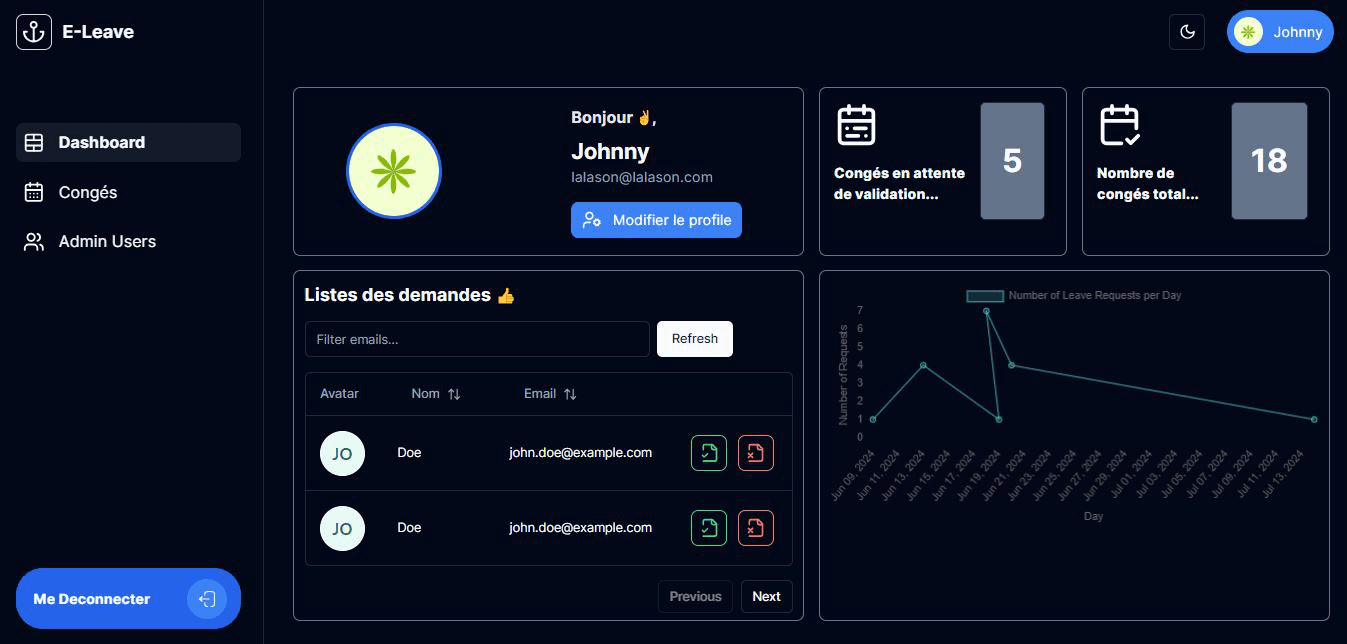This screenshot has height=644, width=1347.
Task: Reject the second leave request
Action: click(756, 527)
